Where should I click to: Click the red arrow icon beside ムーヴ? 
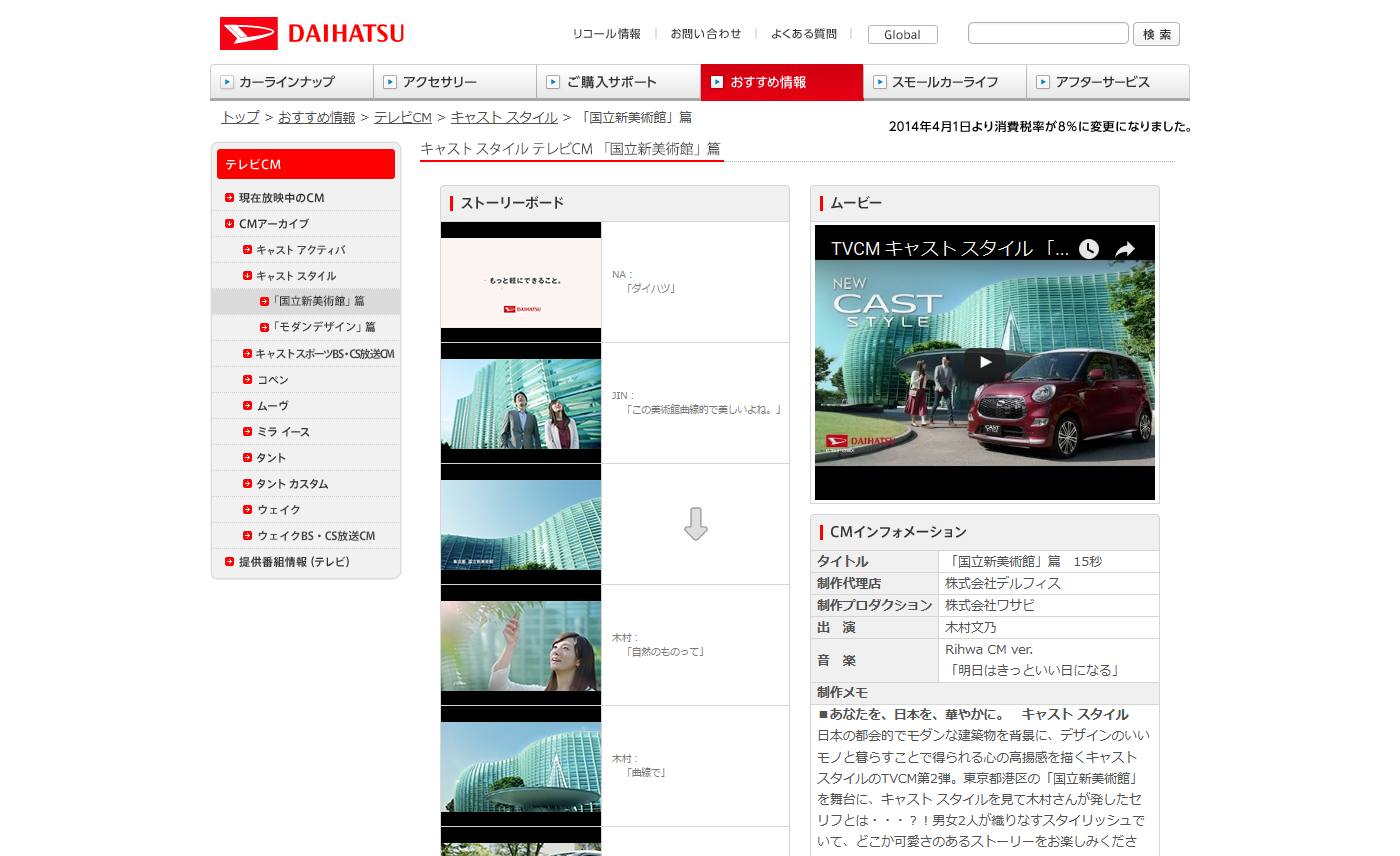click(247, 406)
